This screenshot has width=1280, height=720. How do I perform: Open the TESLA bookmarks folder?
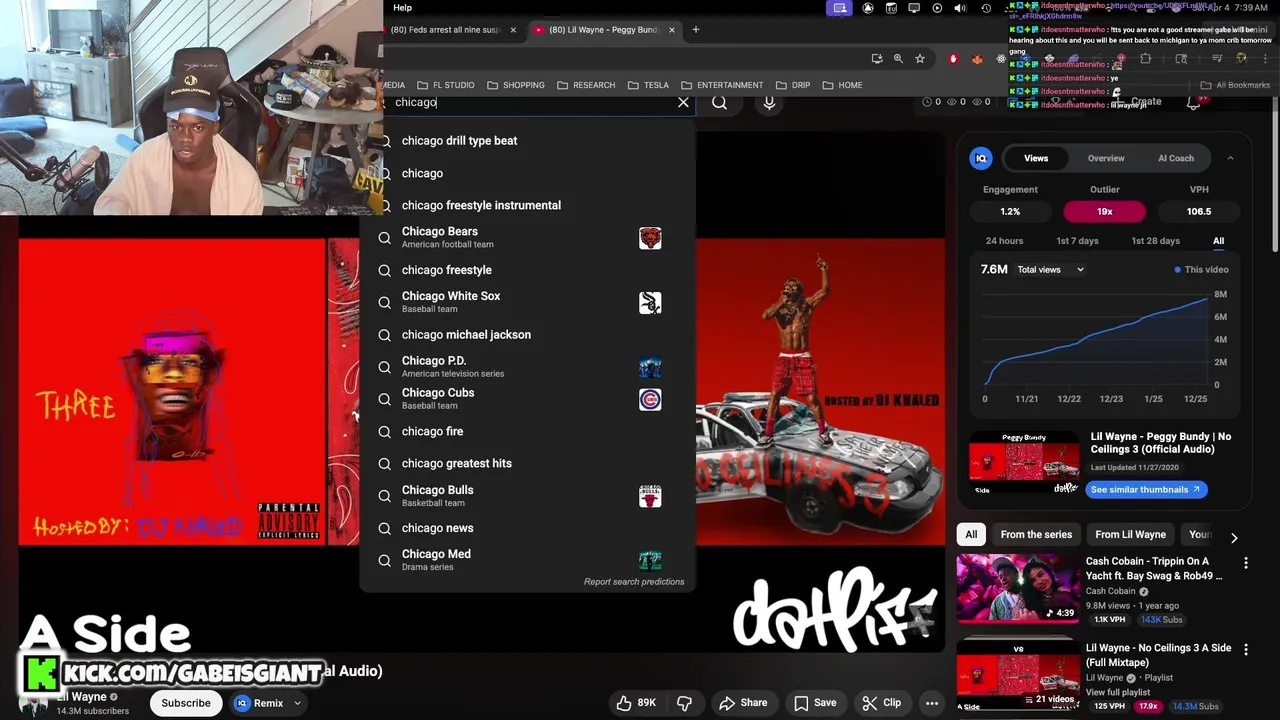tap(648, 85)
